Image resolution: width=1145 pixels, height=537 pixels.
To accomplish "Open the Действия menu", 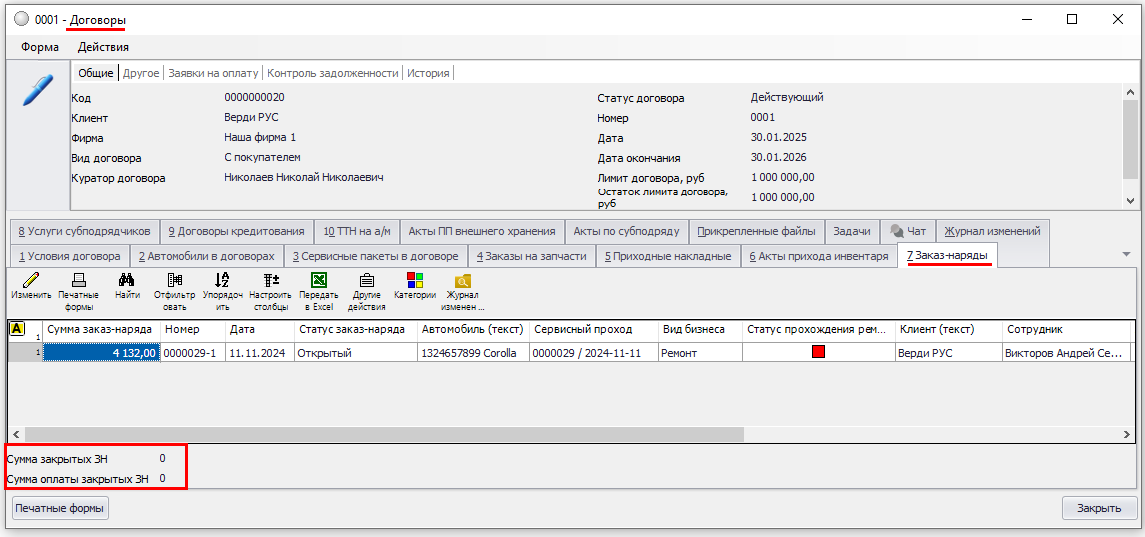I will point(103,47).
